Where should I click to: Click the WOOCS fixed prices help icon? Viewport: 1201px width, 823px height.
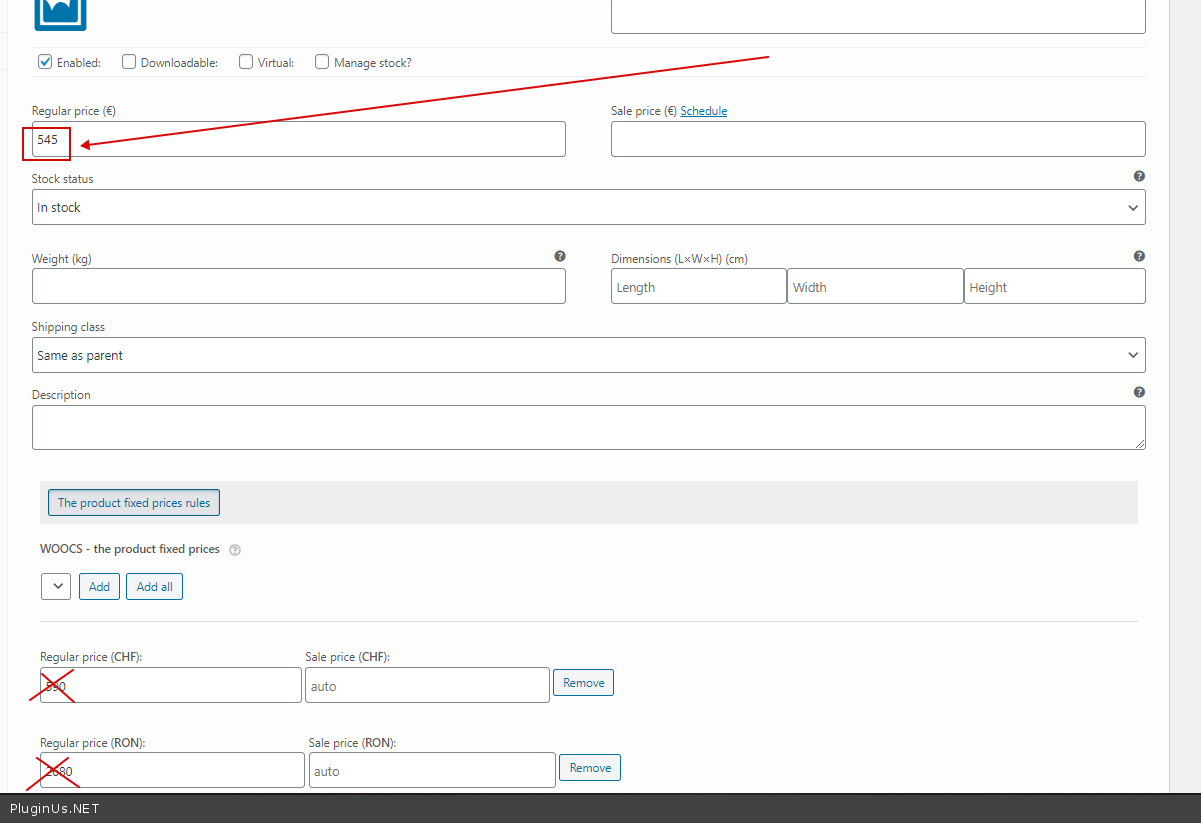tap(235, 550)
